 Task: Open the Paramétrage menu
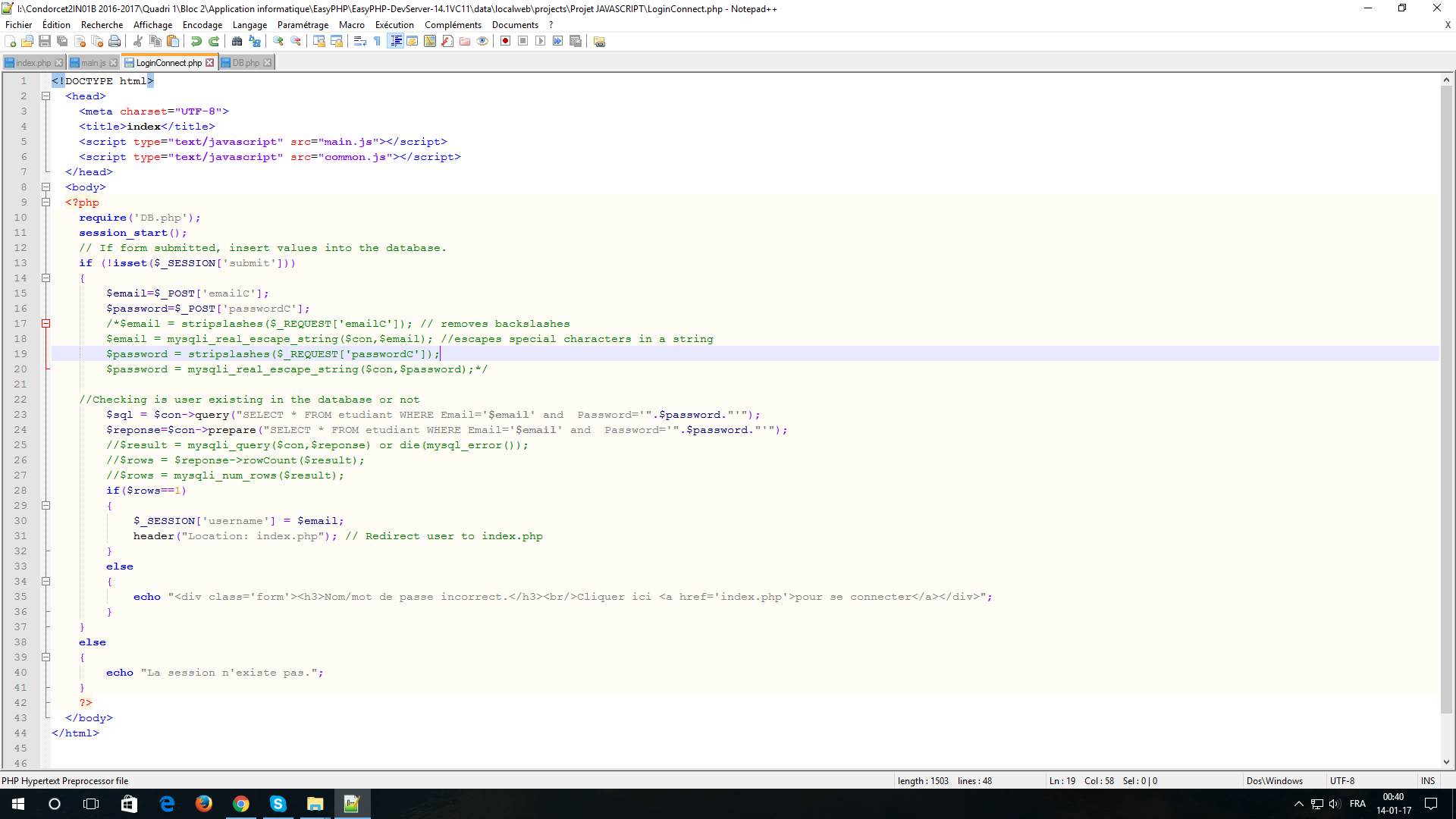[303, 25]
